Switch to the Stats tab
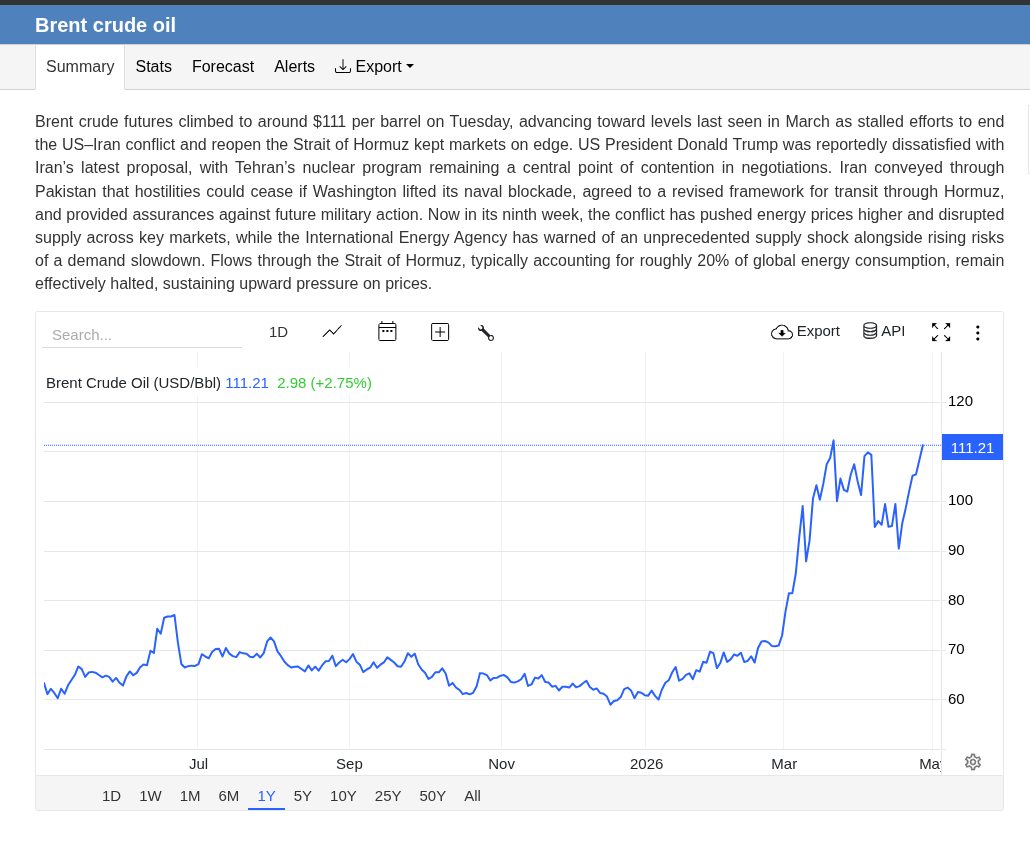 [154, 66]
